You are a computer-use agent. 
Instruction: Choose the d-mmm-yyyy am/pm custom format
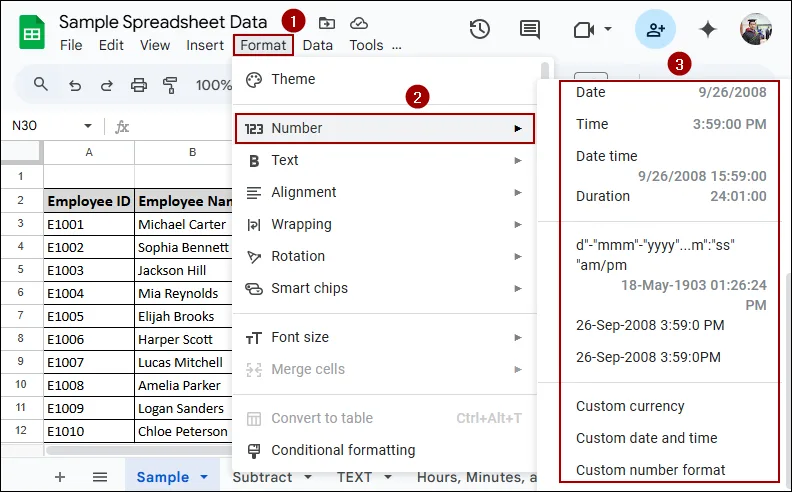pos(670,275)
